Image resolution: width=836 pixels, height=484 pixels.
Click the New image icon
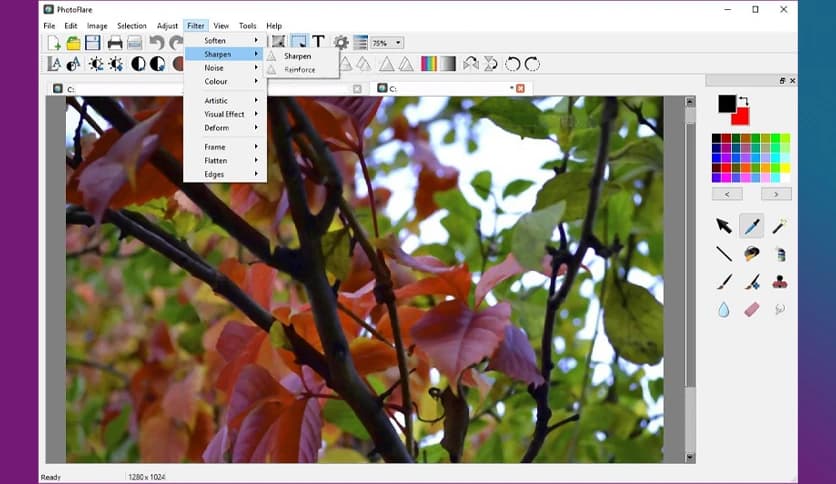(54, 43)
